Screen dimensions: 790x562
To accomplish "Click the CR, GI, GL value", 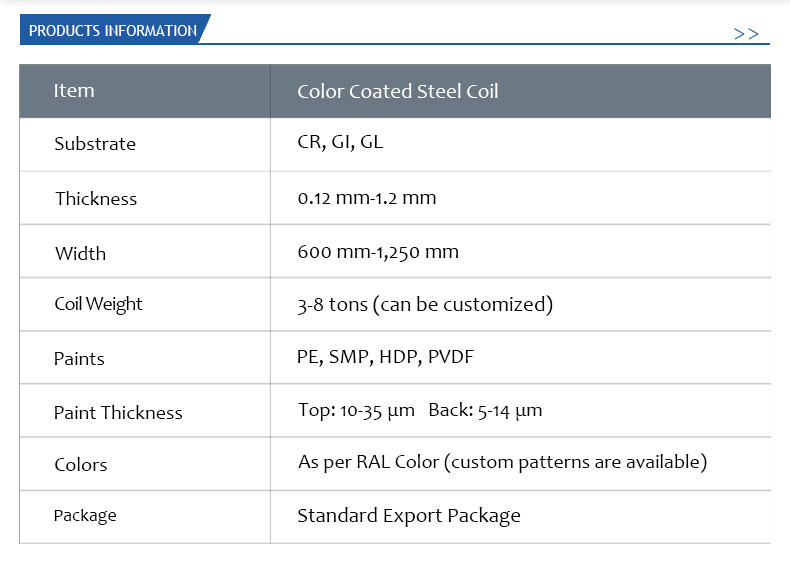I will point(340,142).
